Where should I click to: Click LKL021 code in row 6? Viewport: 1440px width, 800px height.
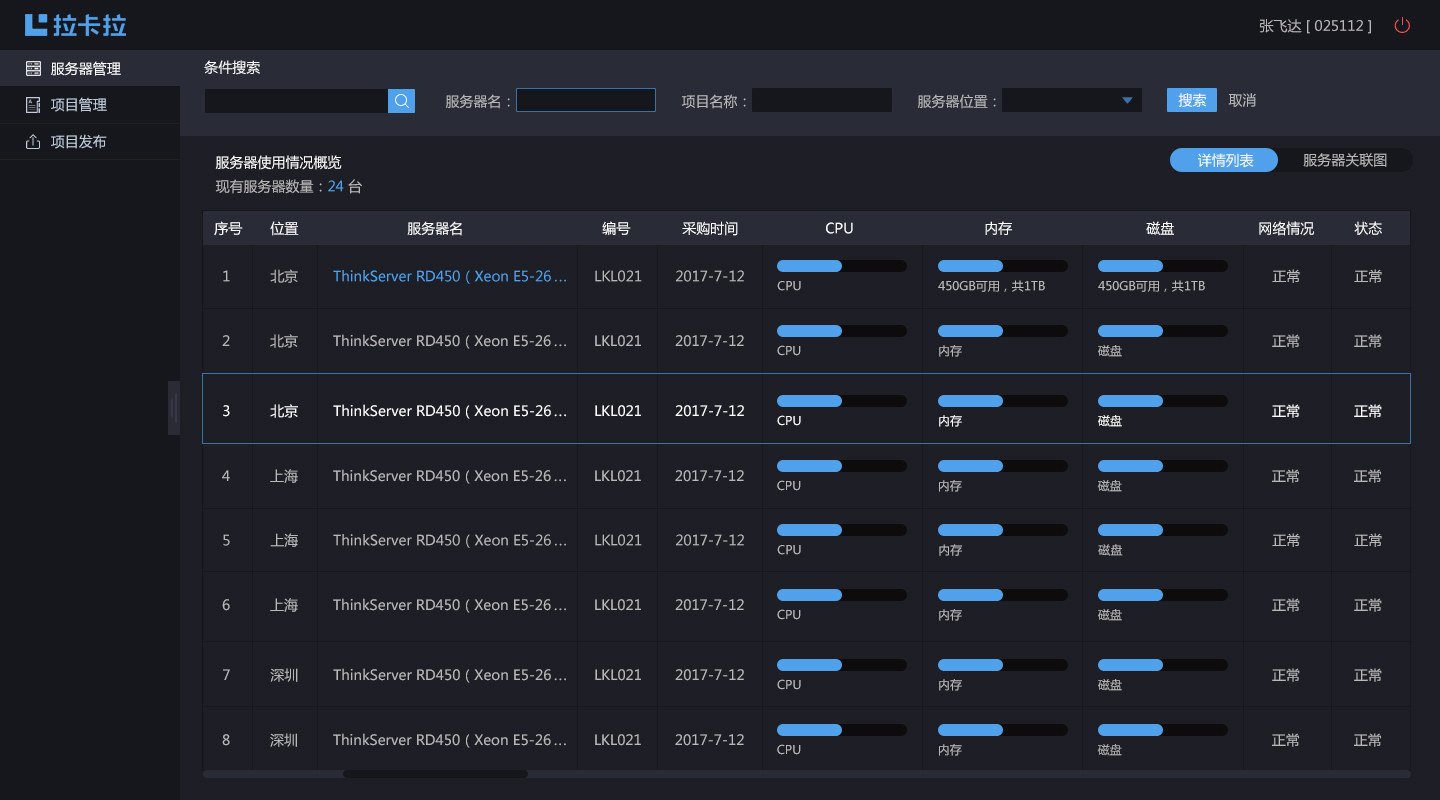[618, 605]
